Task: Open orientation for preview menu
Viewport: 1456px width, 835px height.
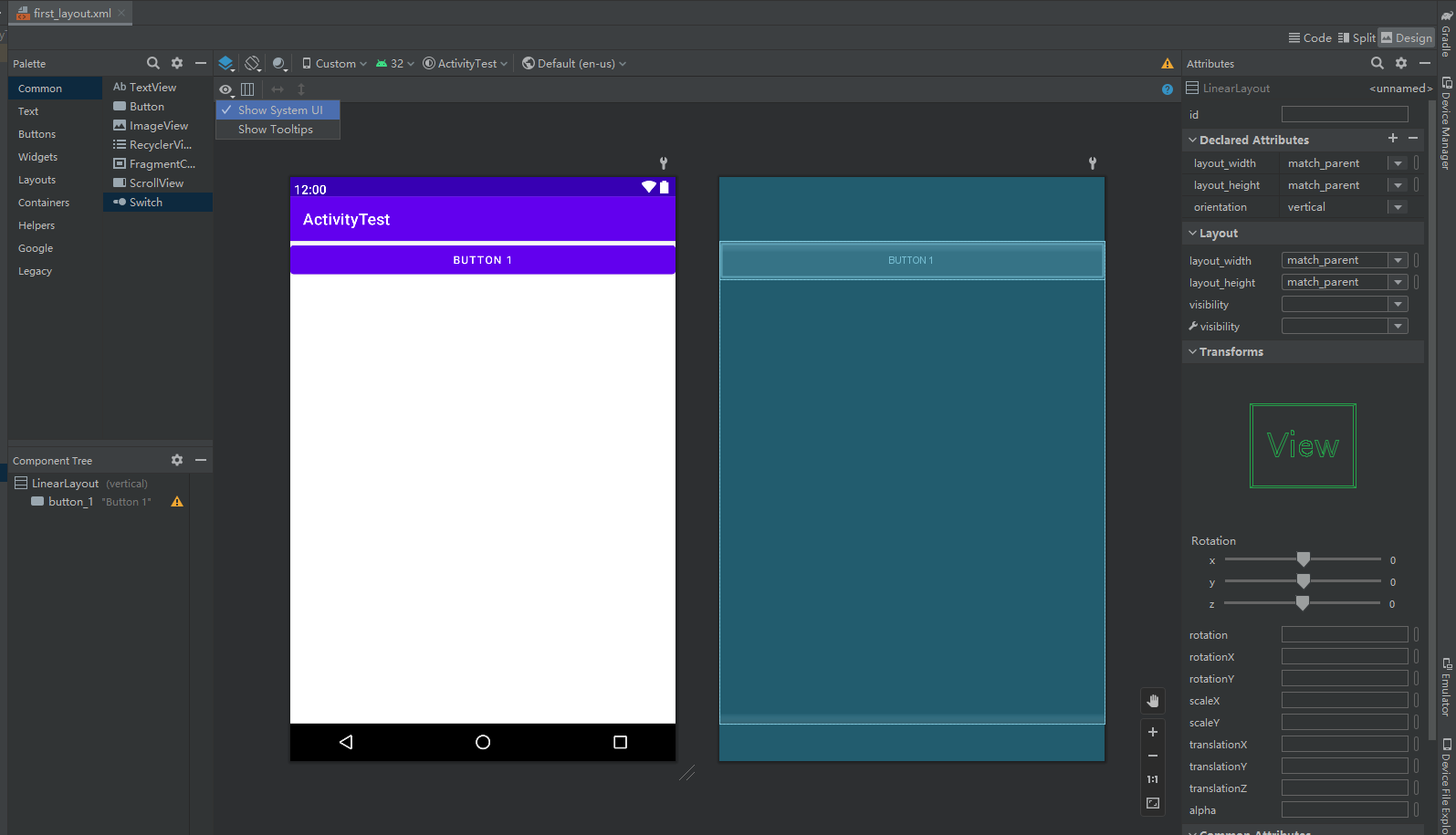Action: click(253, 64)
